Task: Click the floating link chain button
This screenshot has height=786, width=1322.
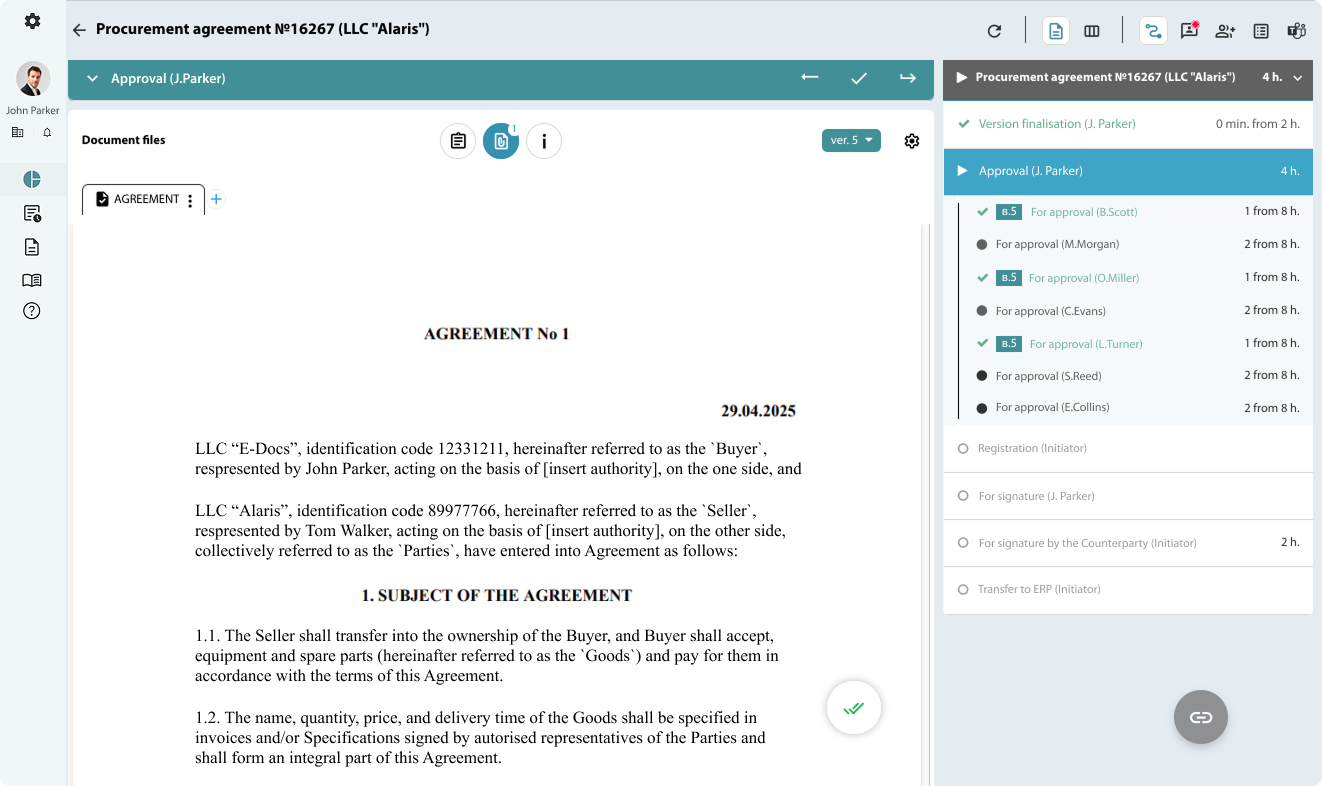Action: (x=1200, y=717)
